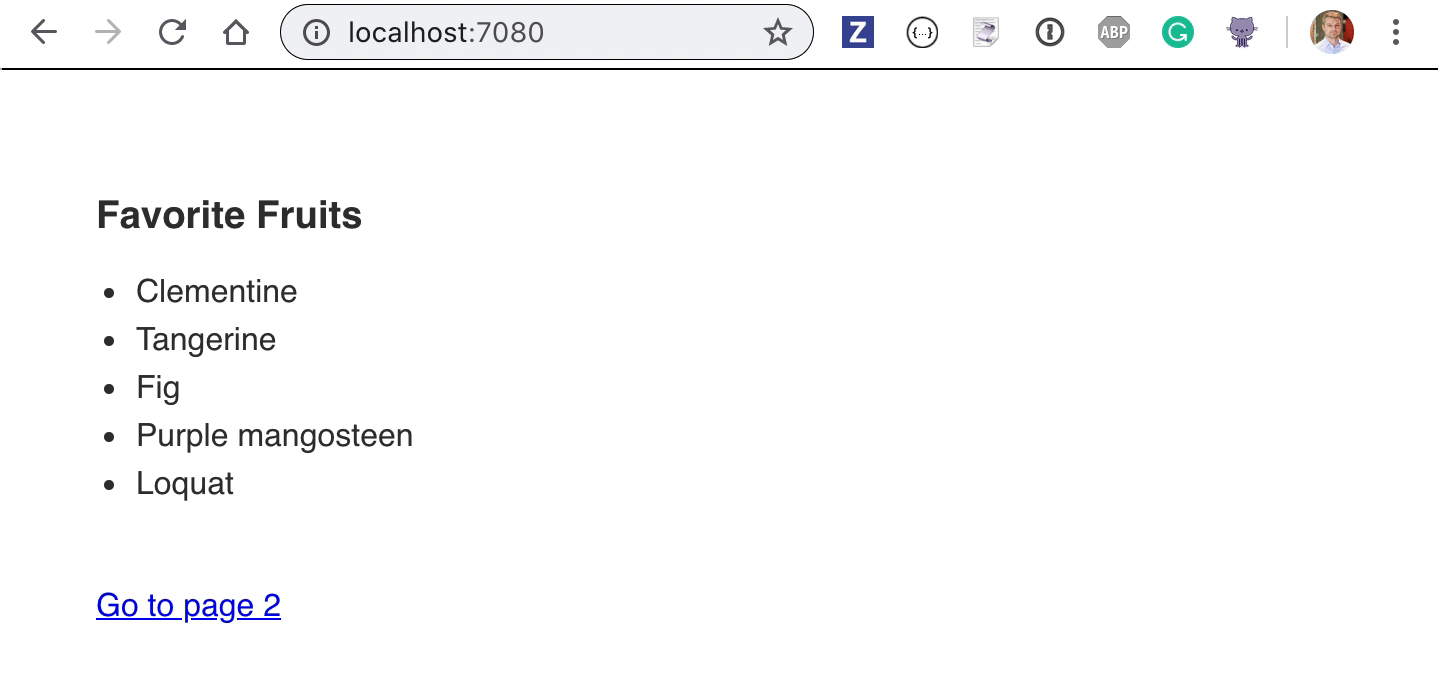Open the Chrome profile avatar

pos(1332,32)
